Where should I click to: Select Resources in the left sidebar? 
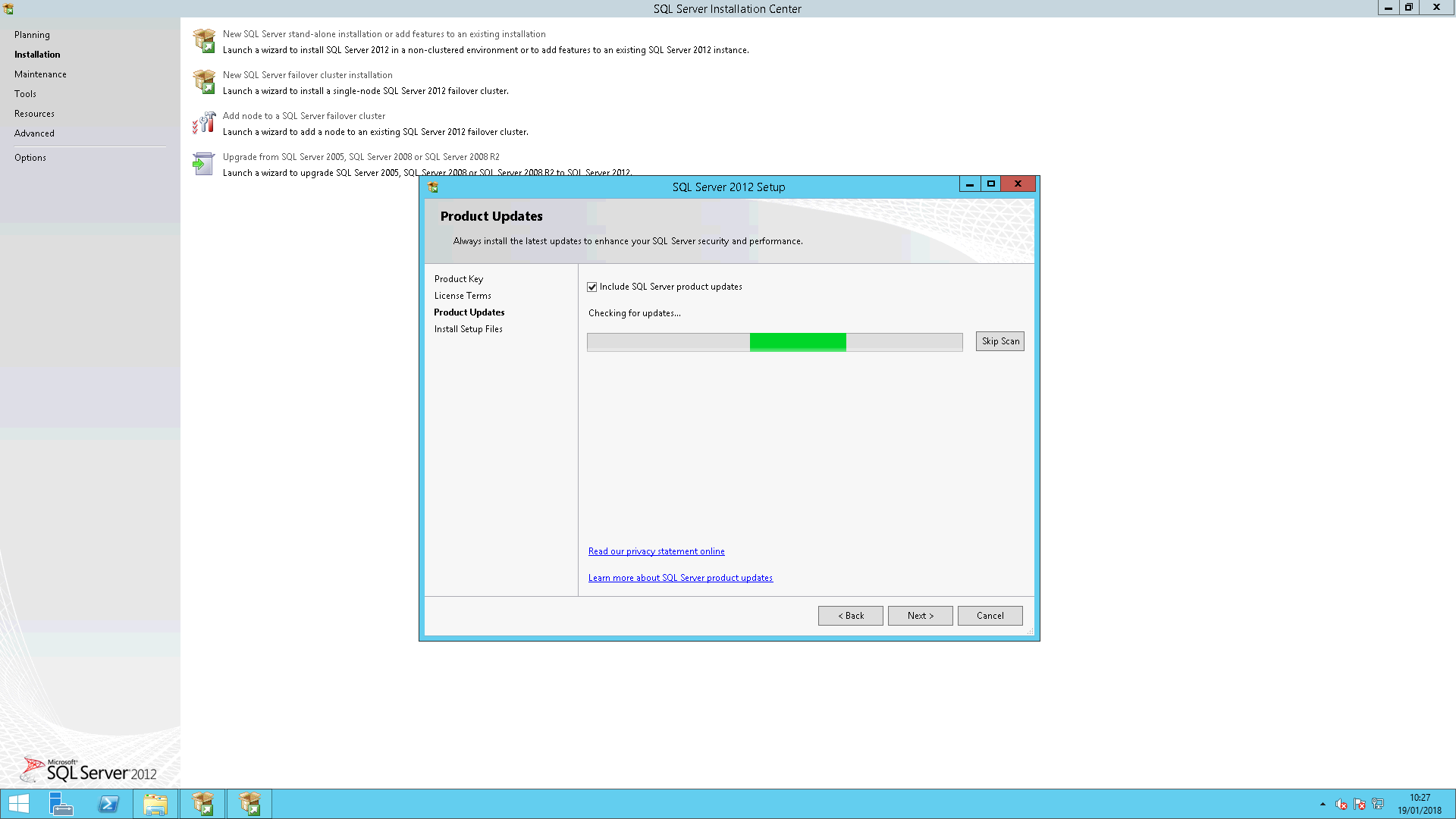[34, 114]
